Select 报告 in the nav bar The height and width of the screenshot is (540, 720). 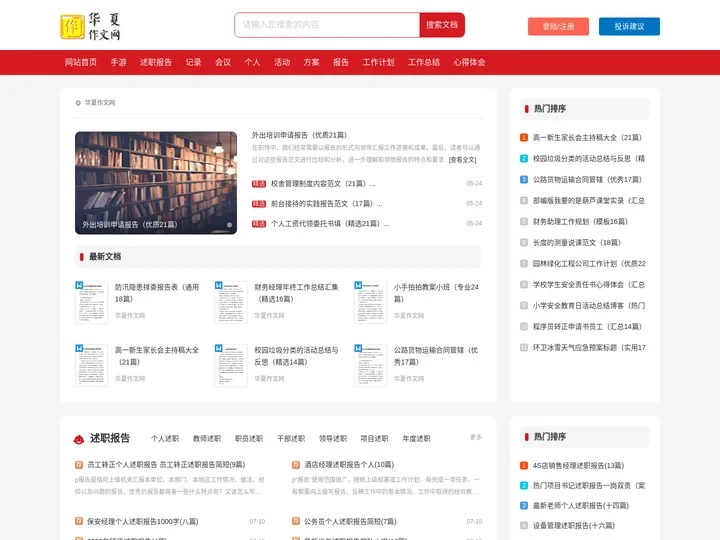pos(341,62)
